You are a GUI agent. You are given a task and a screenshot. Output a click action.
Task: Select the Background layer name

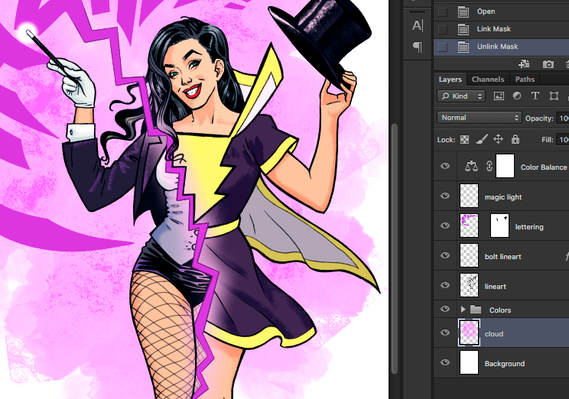click(504, 363)
